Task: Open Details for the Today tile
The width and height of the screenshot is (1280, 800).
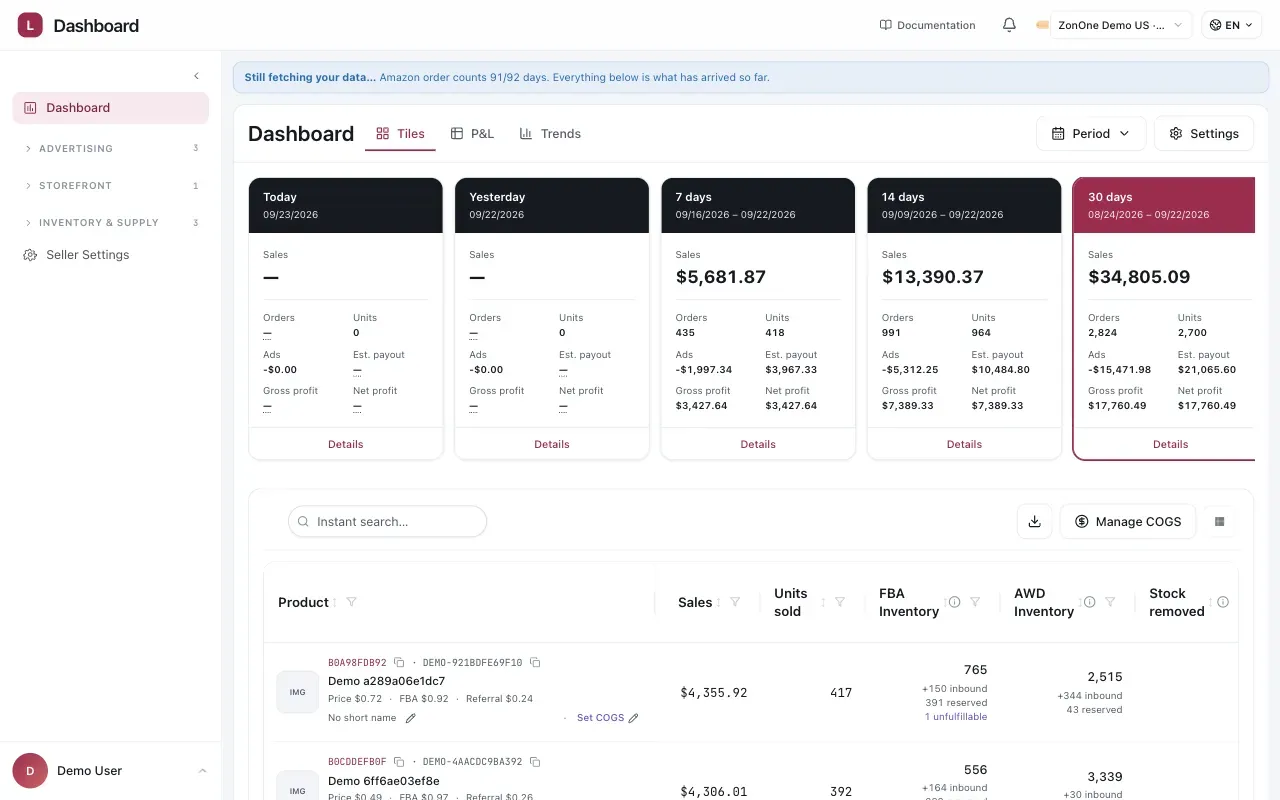Action: (x=346, y=444)
